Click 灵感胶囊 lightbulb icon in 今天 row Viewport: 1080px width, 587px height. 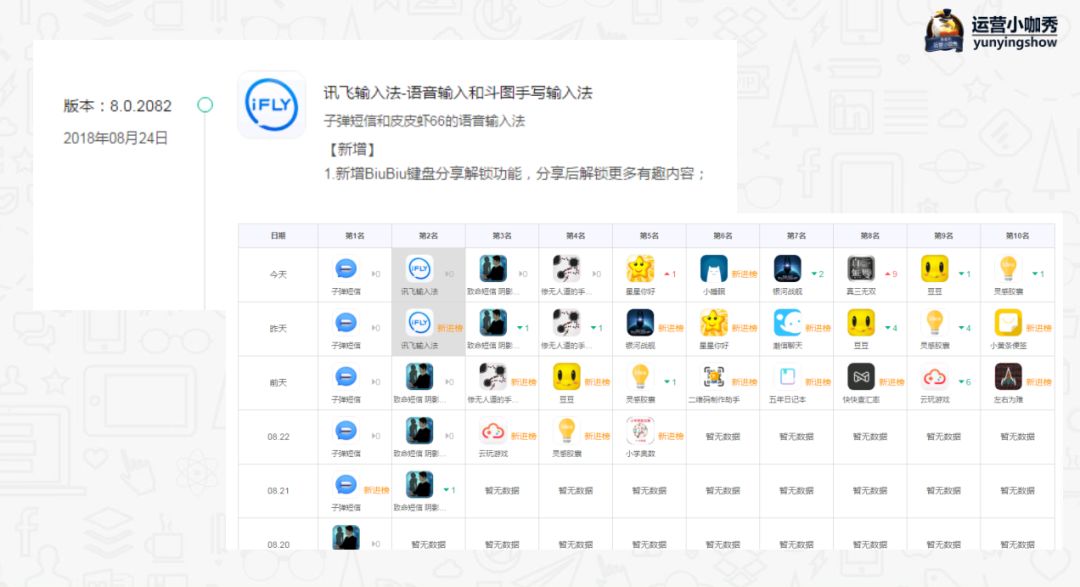coord(1008,269)
